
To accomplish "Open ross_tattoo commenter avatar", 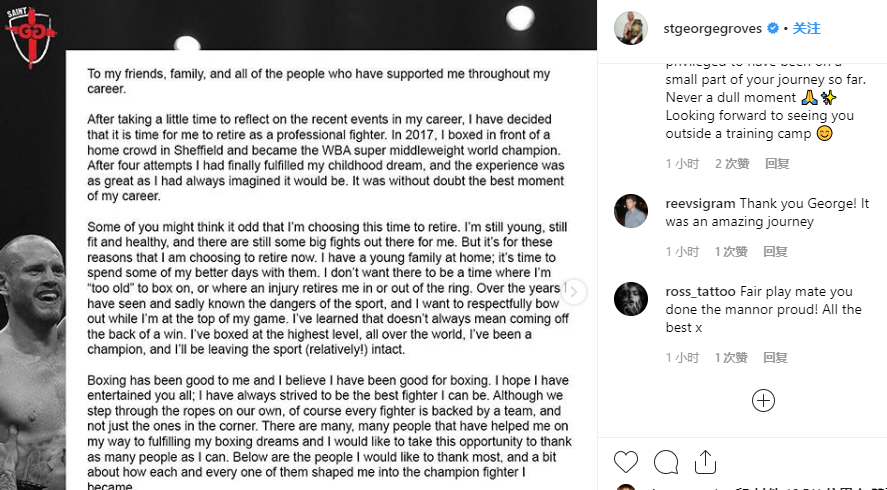I will pos(631,299).
